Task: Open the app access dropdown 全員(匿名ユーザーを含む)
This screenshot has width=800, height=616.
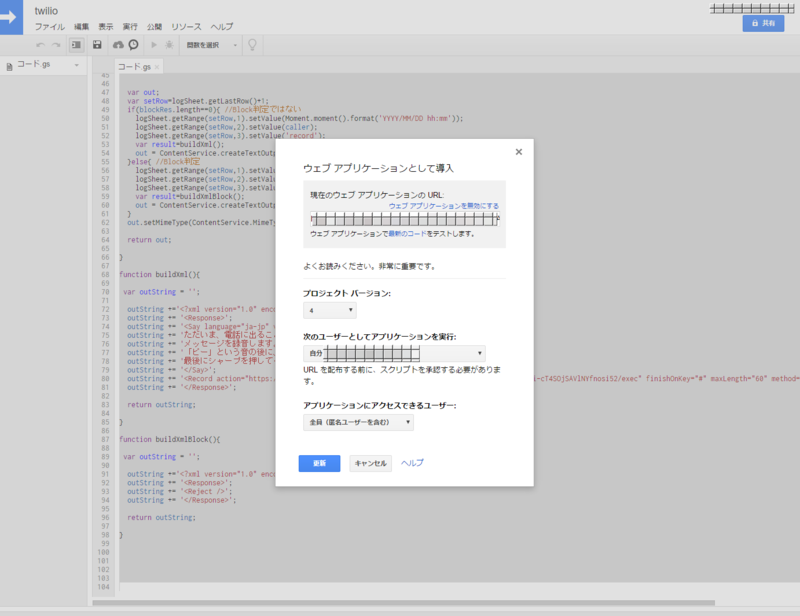Action: tap(358, 422)
